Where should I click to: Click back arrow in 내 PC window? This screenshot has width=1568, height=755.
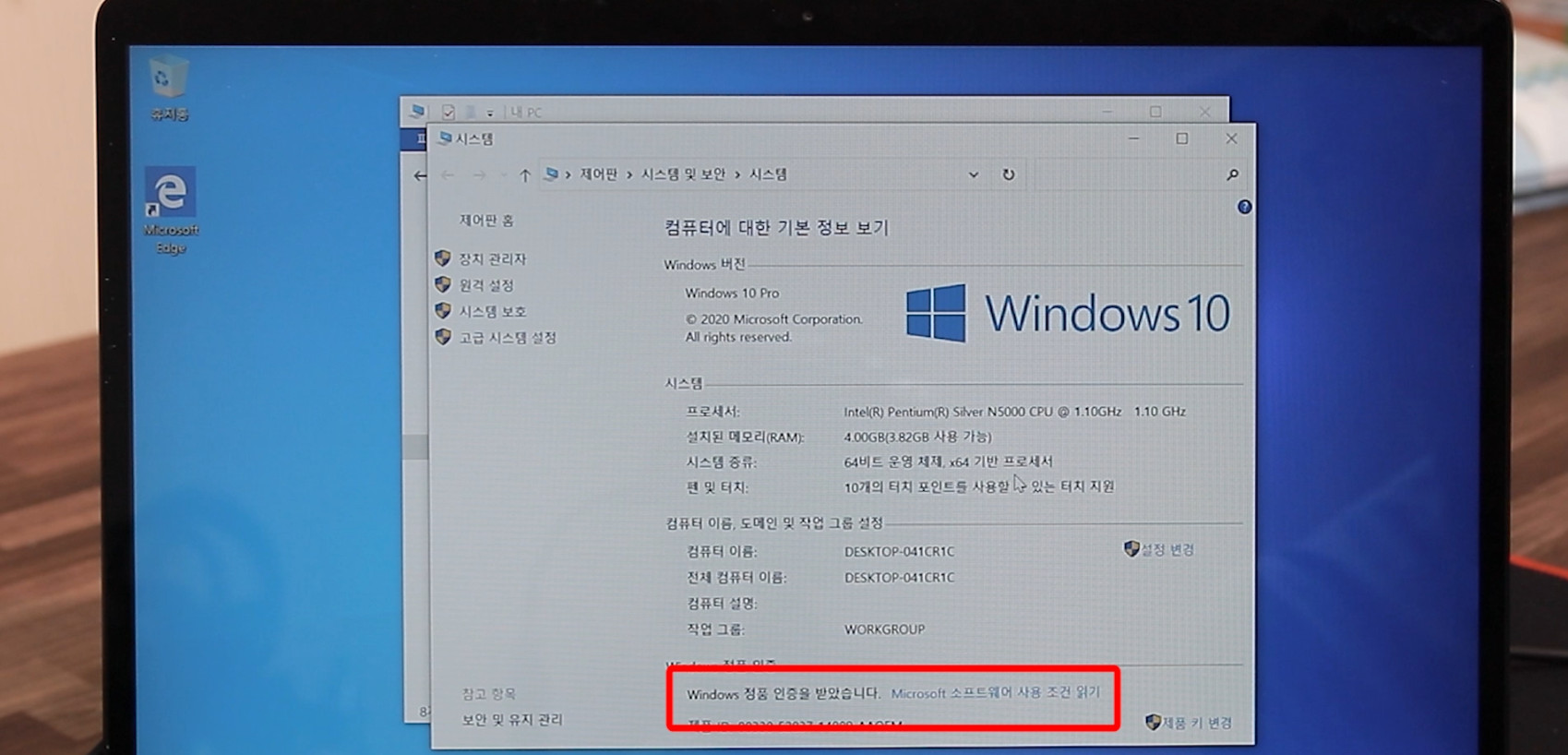420,175
